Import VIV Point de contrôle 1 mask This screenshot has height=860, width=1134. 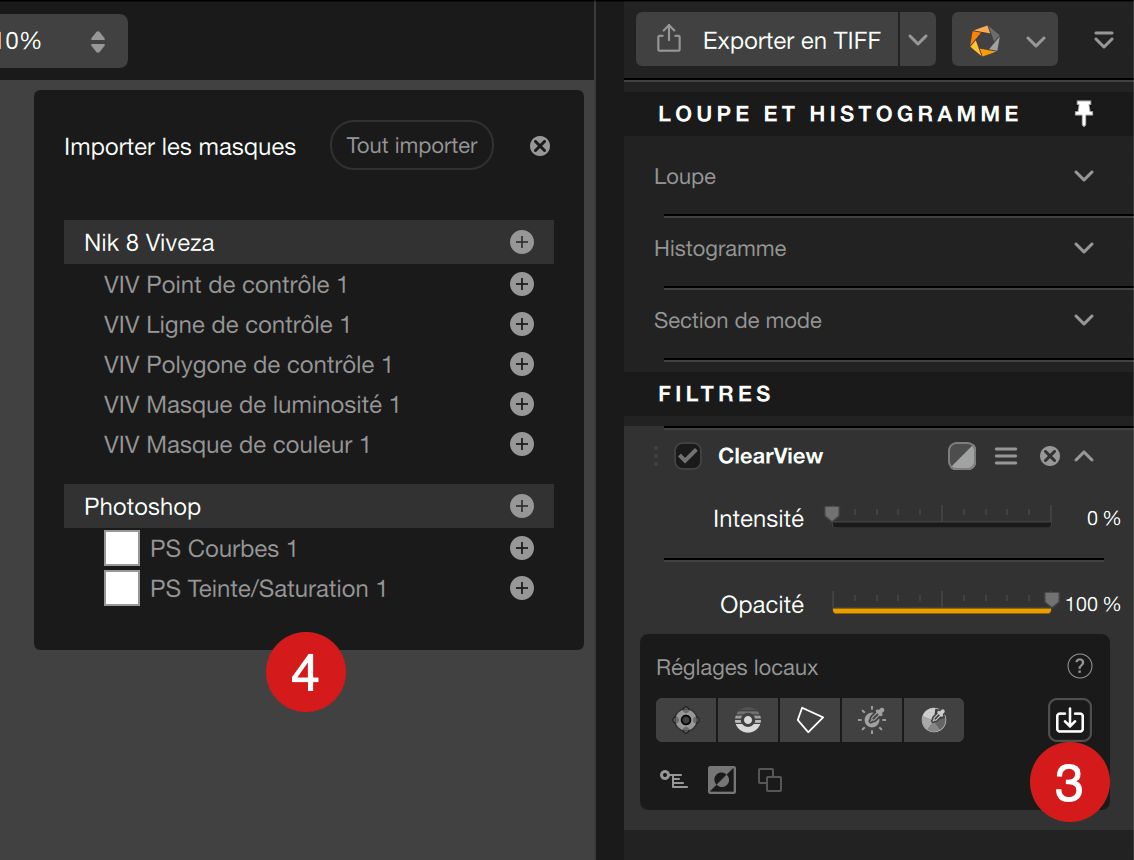click(x=521, y=284)
